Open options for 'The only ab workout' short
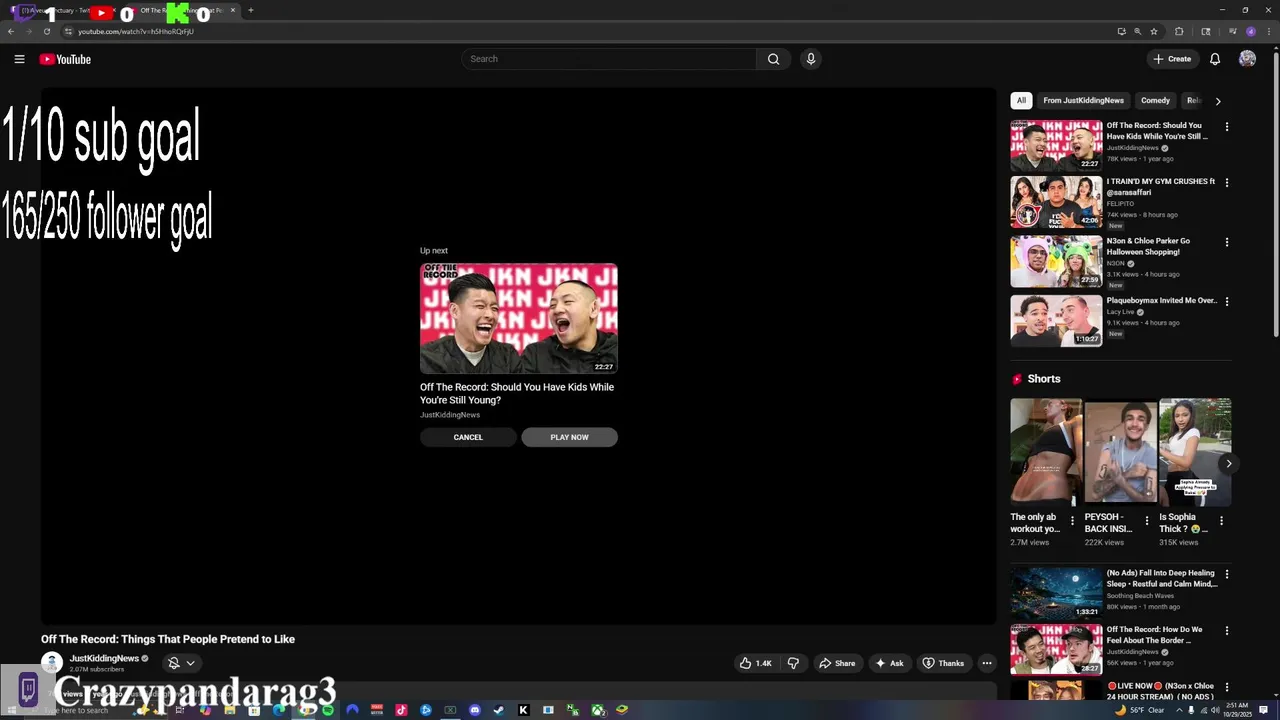This screenshot has height=720, width=1280. [1072, 521]
